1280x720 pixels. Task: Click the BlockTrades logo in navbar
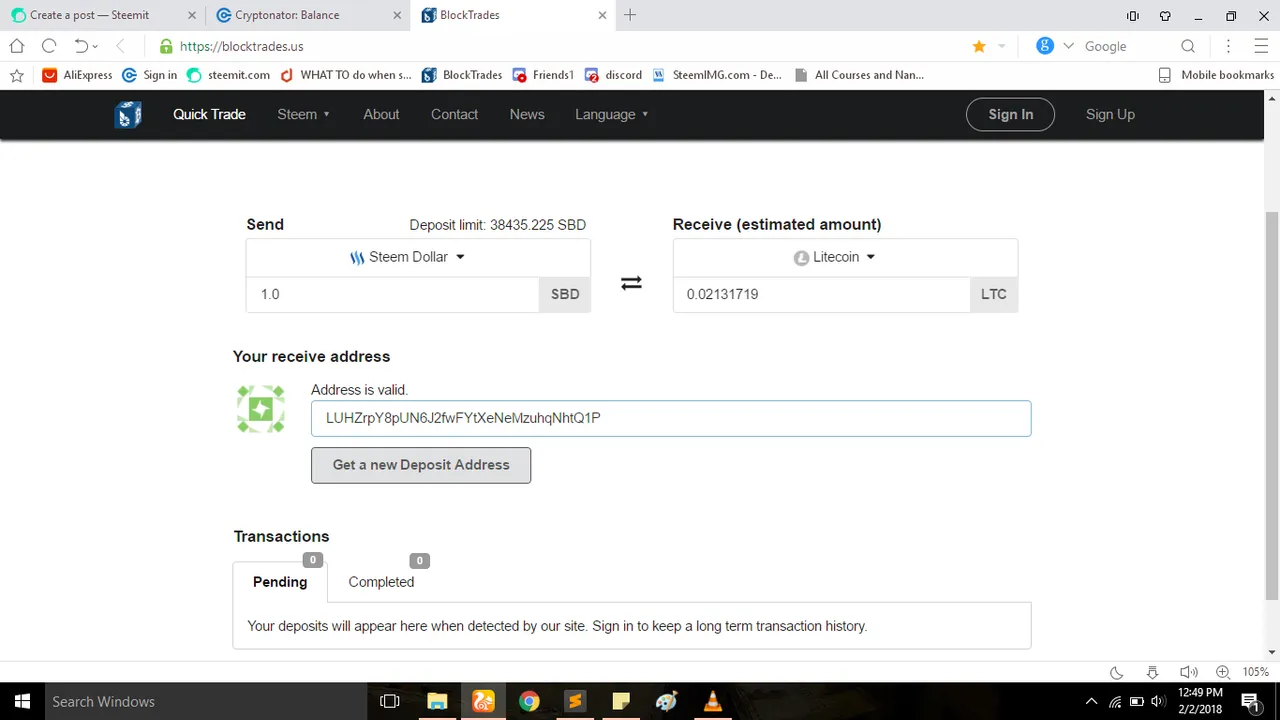pyautogui.click(x=128, y=115)
